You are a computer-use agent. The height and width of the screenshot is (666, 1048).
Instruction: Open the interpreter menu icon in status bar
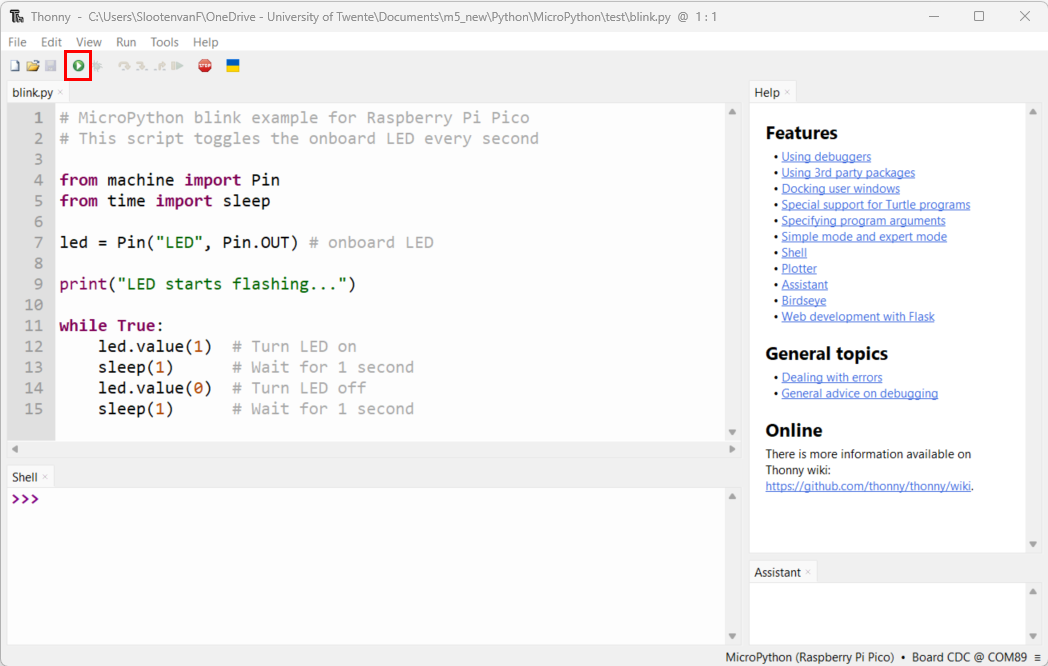(x=1037, y=657)
